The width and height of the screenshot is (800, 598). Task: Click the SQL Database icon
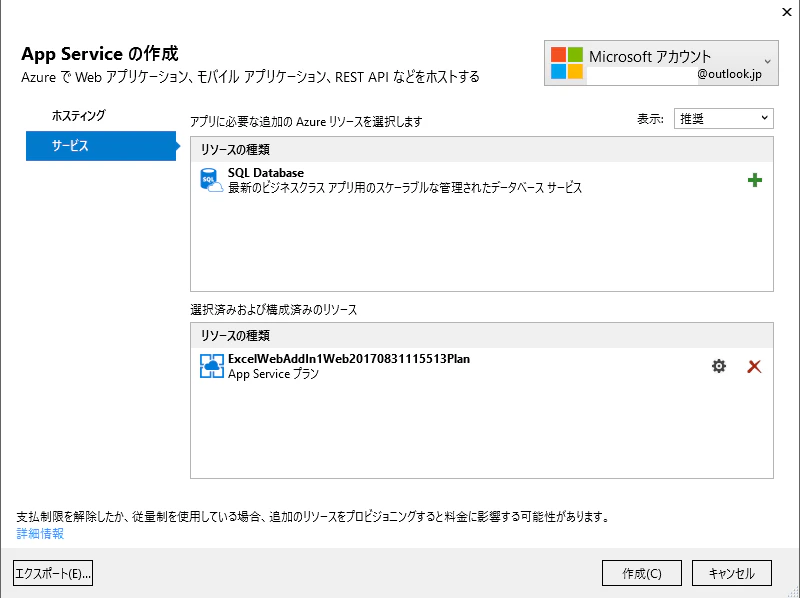click(x=211, y=180)
